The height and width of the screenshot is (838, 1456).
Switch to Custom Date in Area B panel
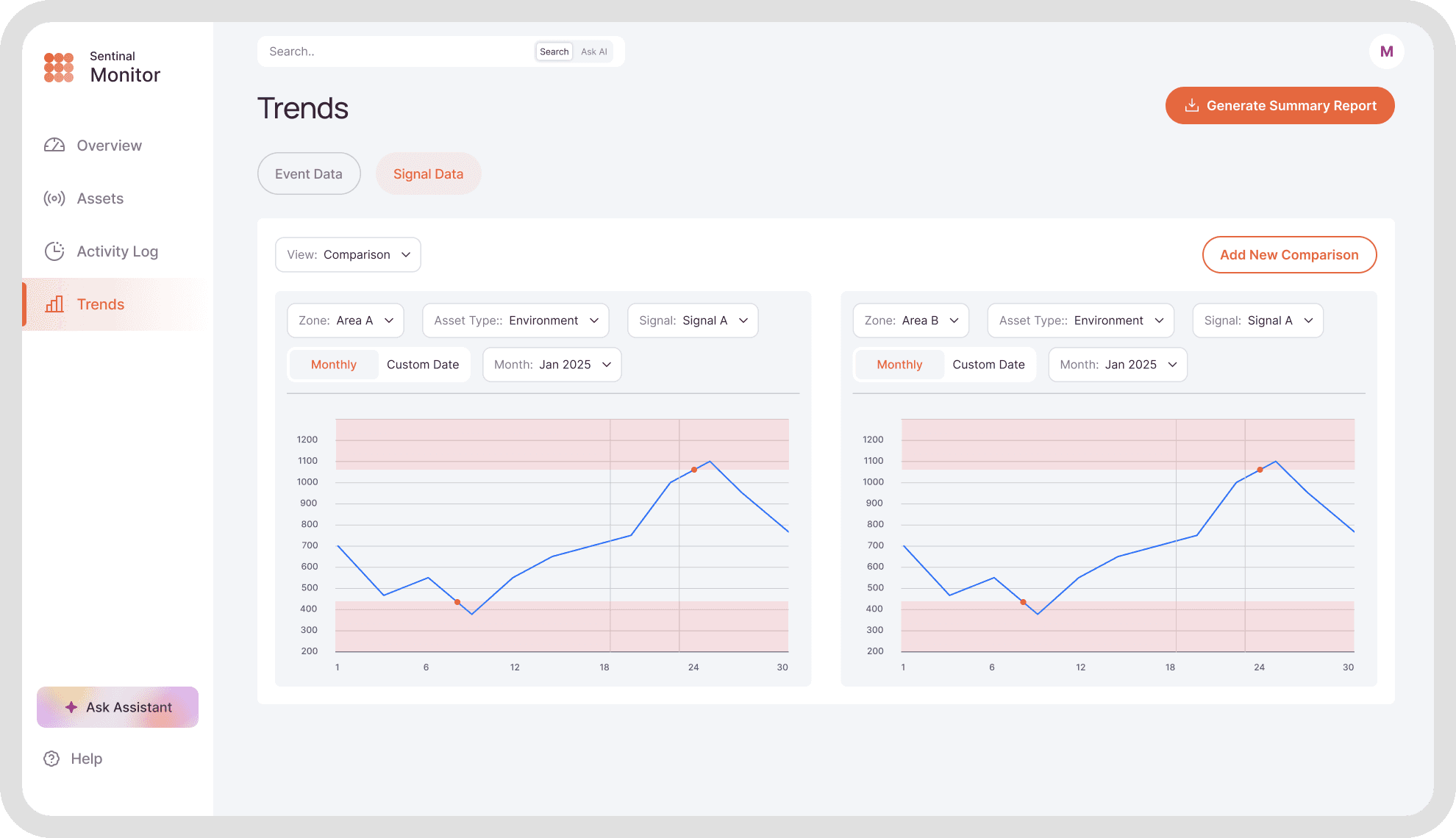988,365
